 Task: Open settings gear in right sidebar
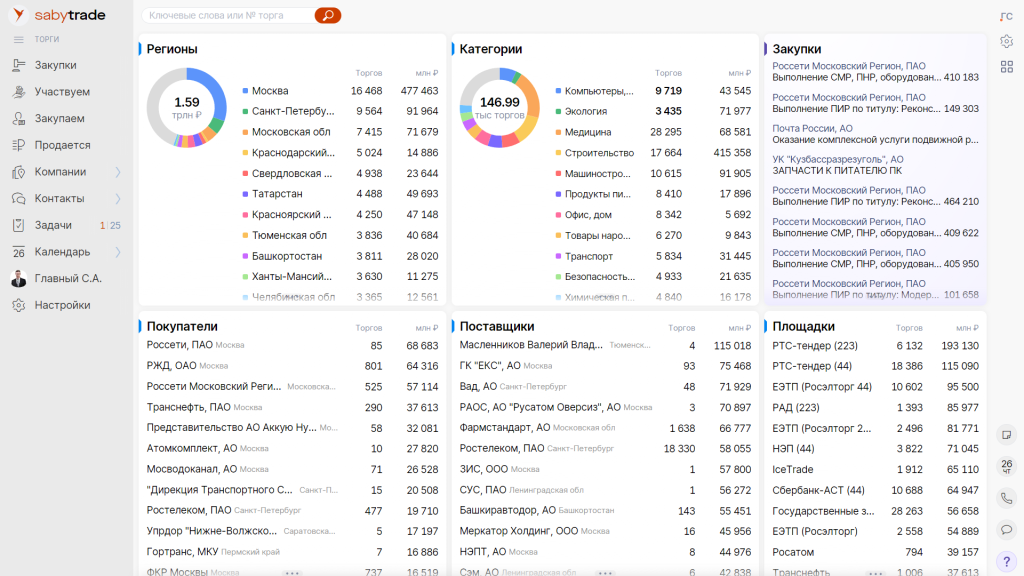(x=1006, y=41)
